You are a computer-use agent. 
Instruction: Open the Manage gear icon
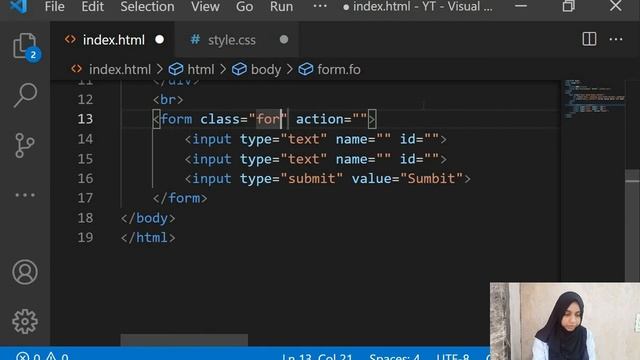(25, 322)
